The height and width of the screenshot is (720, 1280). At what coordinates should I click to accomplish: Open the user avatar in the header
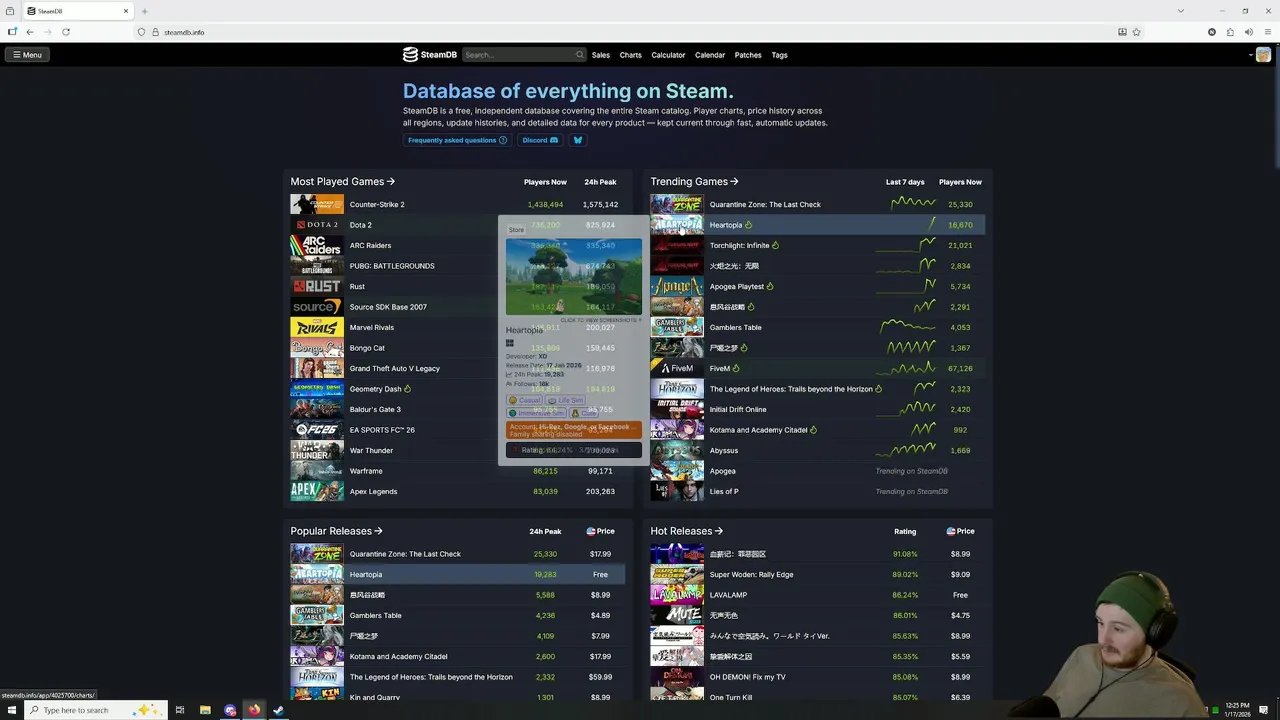tap(1263, 55)
